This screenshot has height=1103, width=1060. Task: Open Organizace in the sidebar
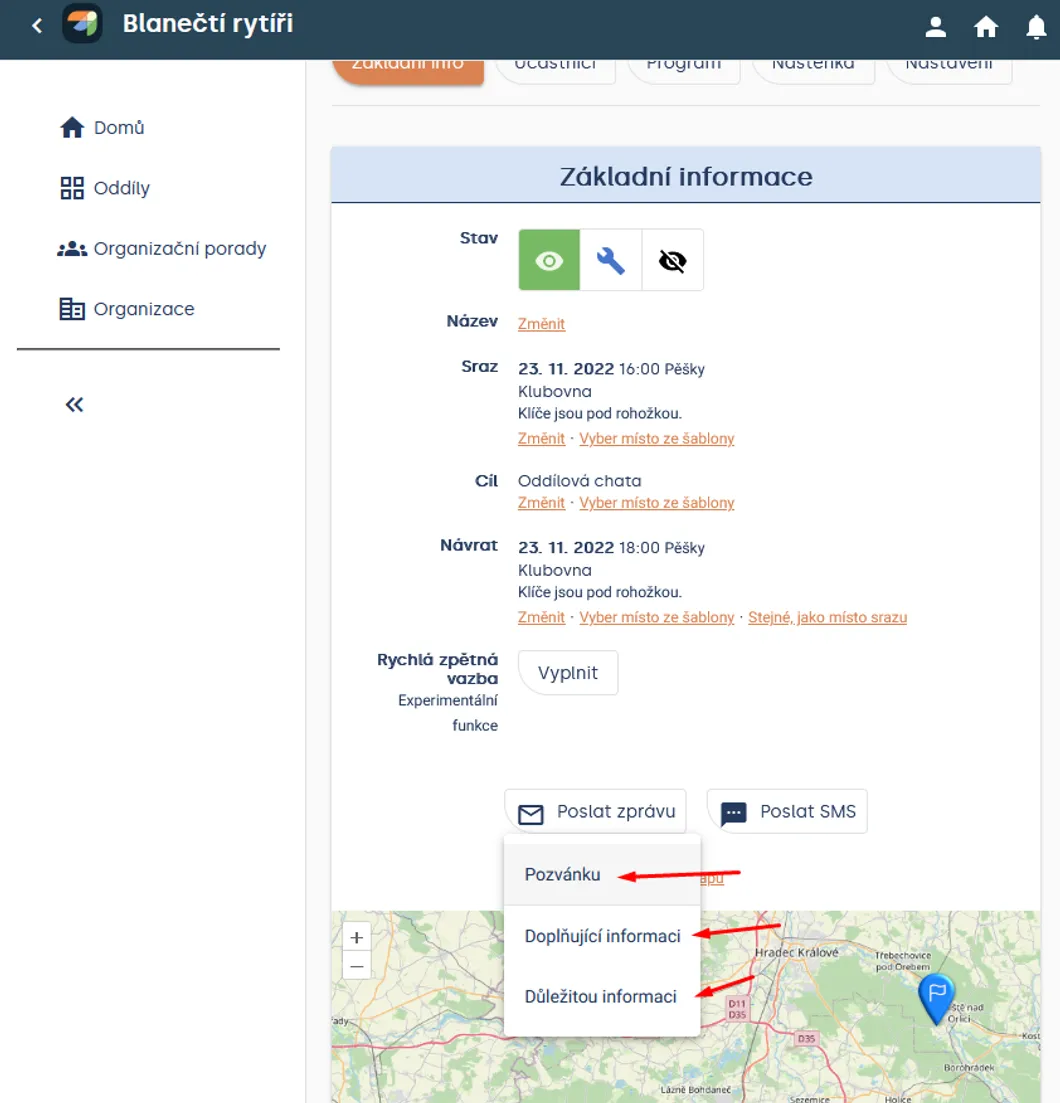click(127, 309)
